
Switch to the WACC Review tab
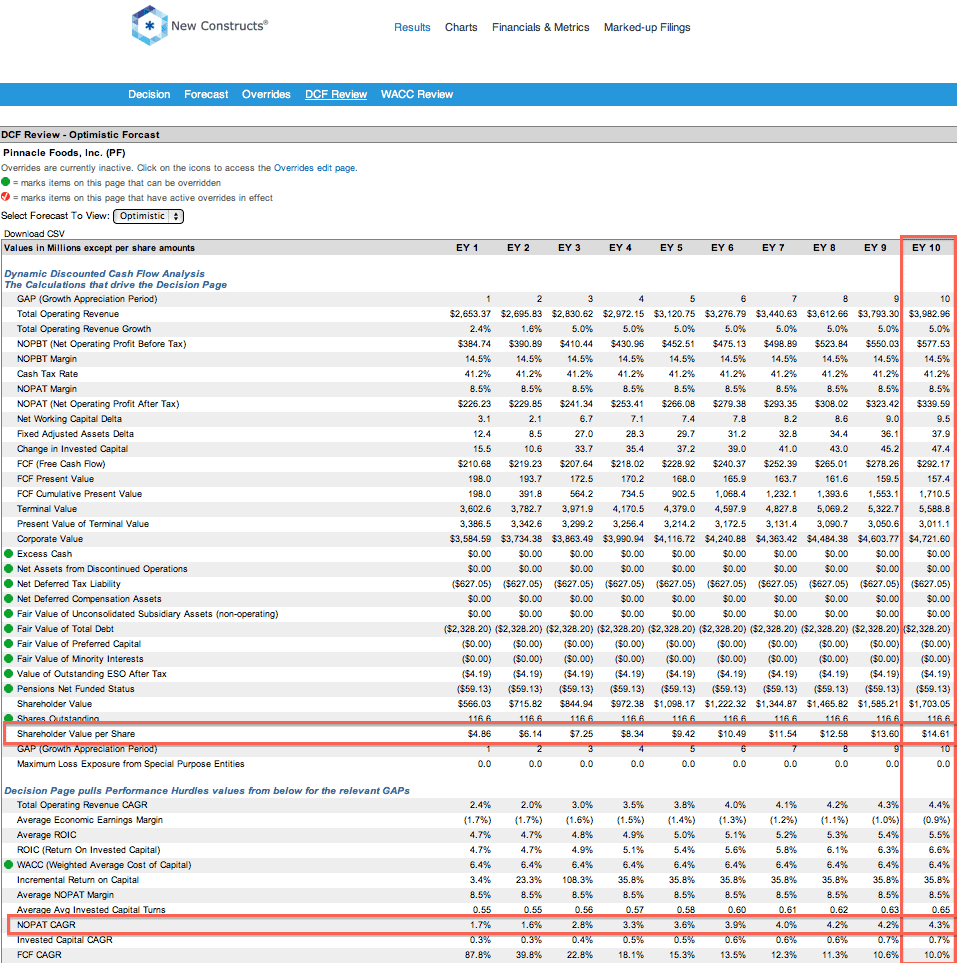coord(417,95)
